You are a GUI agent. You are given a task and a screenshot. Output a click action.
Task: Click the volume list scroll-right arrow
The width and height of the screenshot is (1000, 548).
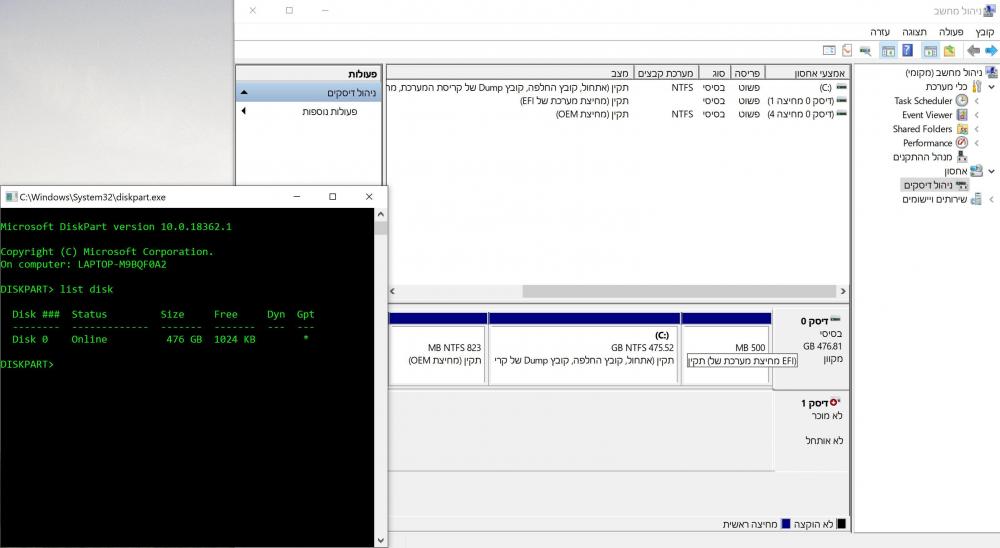pyautogui.click(x=843, y=291)
